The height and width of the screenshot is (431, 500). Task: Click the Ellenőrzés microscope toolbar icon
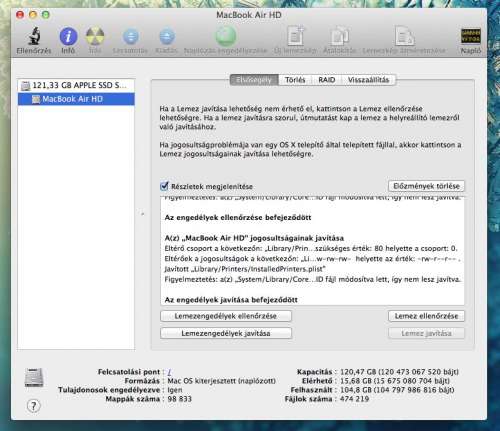point(34,36)
